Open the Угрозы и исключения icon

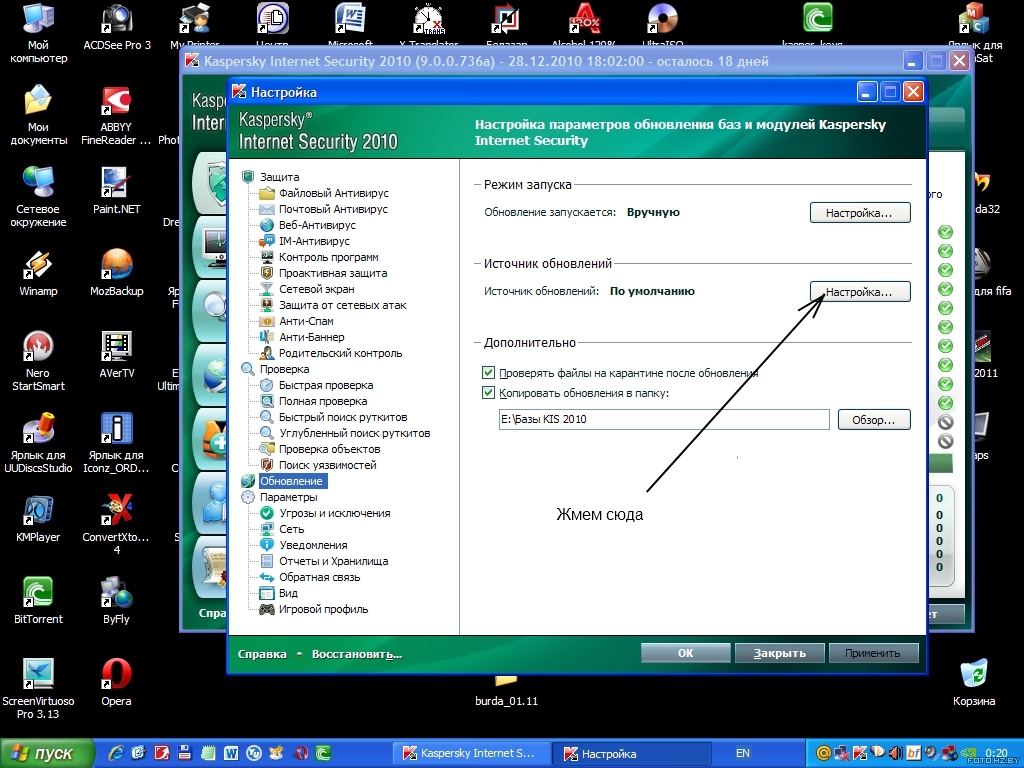(266, 513)
